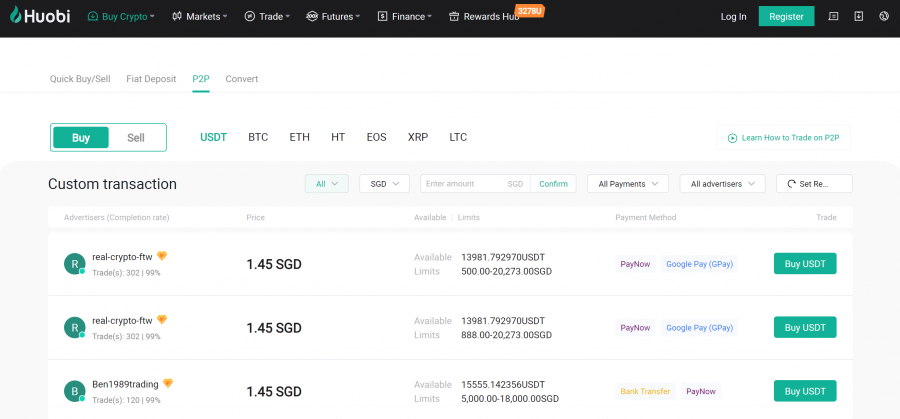Click the Payment Method column header
The image size is (900, 419).
pos(646,218)
